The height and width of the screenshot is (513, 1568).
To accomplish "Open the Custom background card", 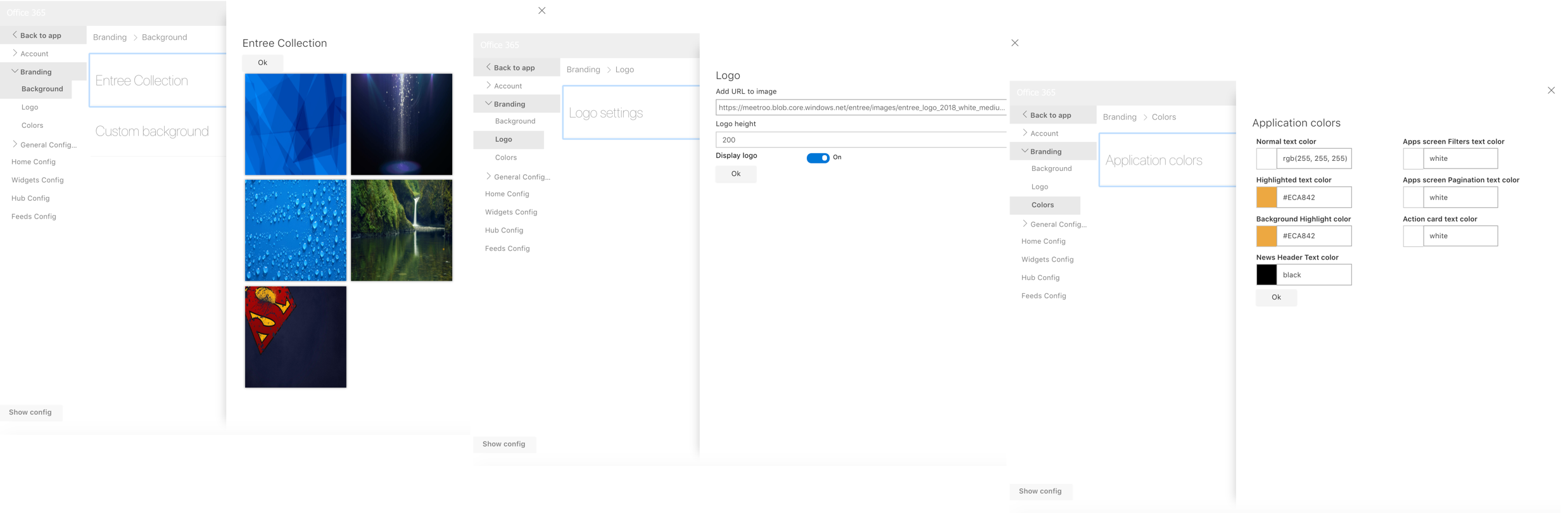I will pyautogui.click(x=158, y=132).
